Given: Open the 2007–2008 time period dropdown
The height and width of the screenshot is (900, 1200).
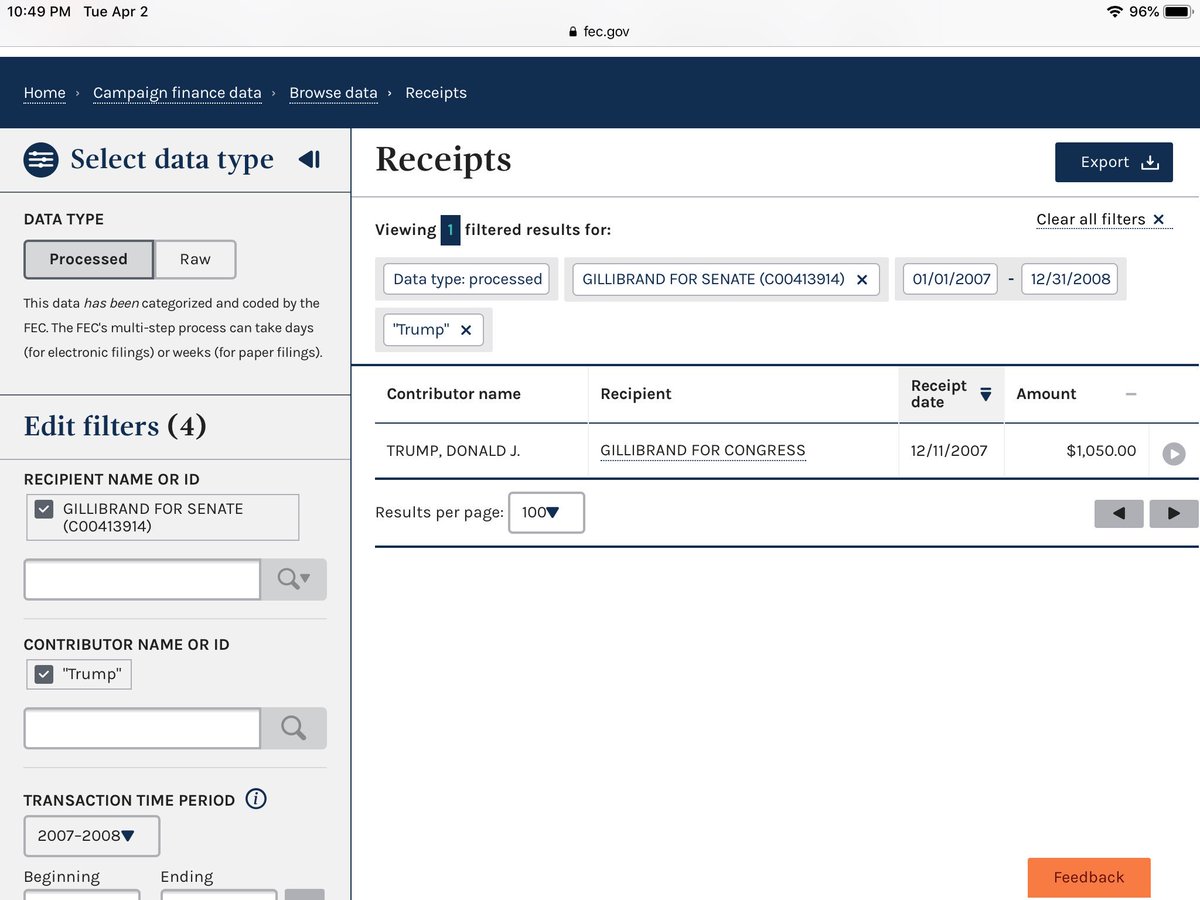Looking at the screenshot, I should [x=91, y=836].
